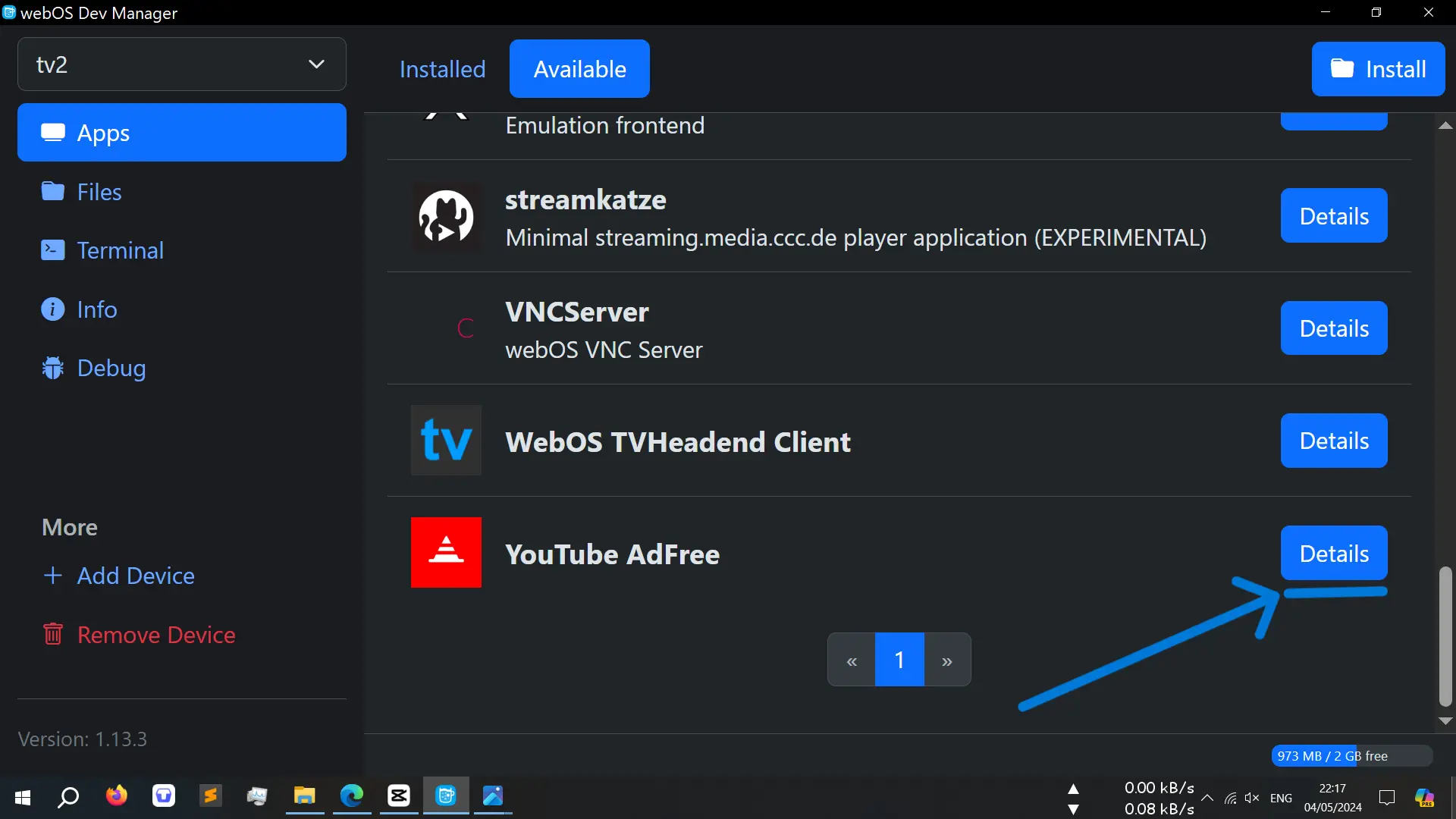The width and height of the screenshot is (1456, 819).
Task: Click the Emulation frontend description text
Action: [x=605, y=125]
